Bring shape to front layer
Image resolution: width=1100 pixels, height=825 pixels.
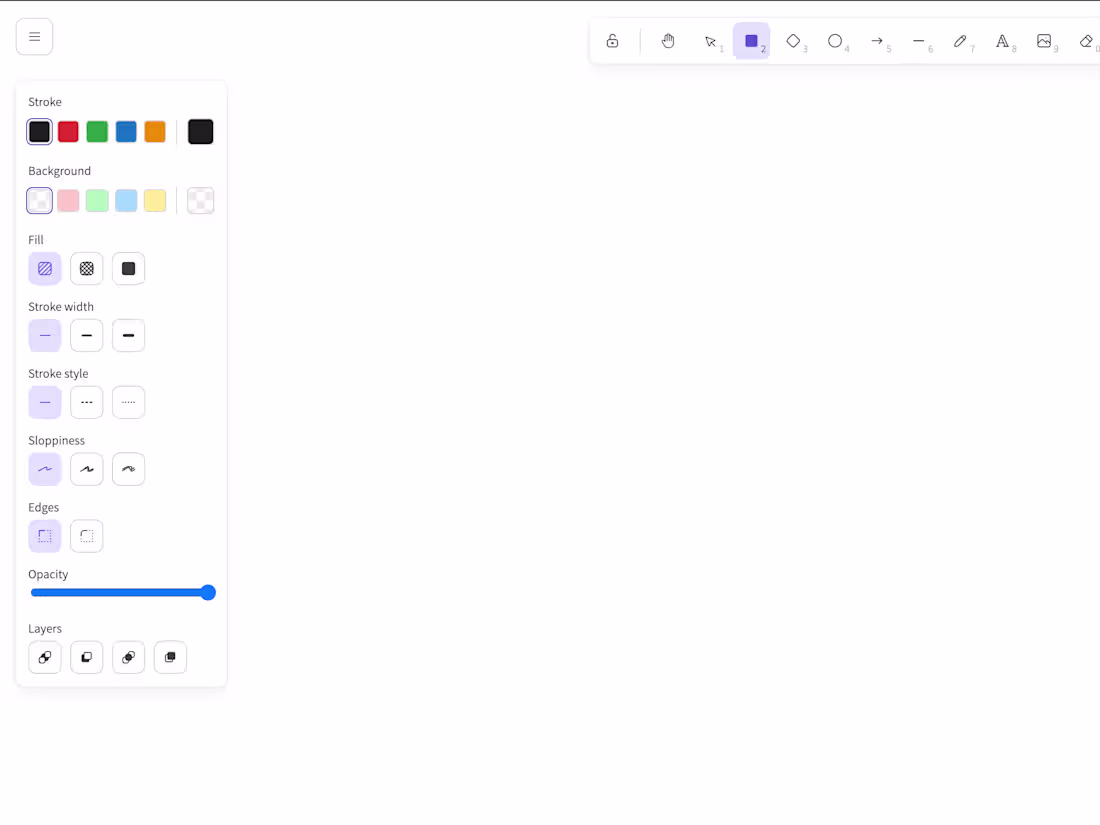coord(170,657)
